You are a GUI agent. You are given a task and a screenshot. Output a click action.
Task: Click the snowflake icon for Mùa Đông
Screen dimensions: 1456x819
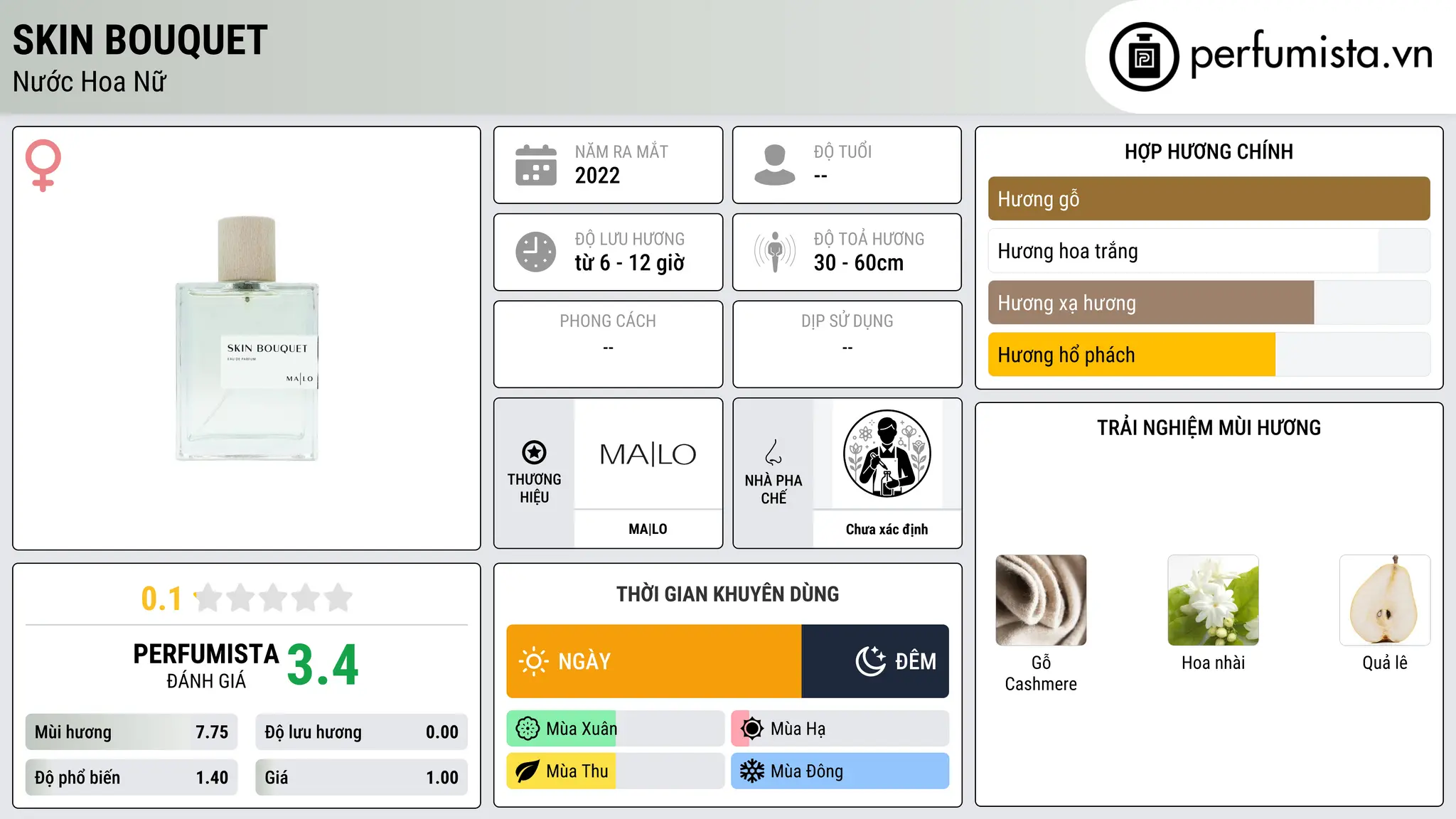click(x=752, y=771)
